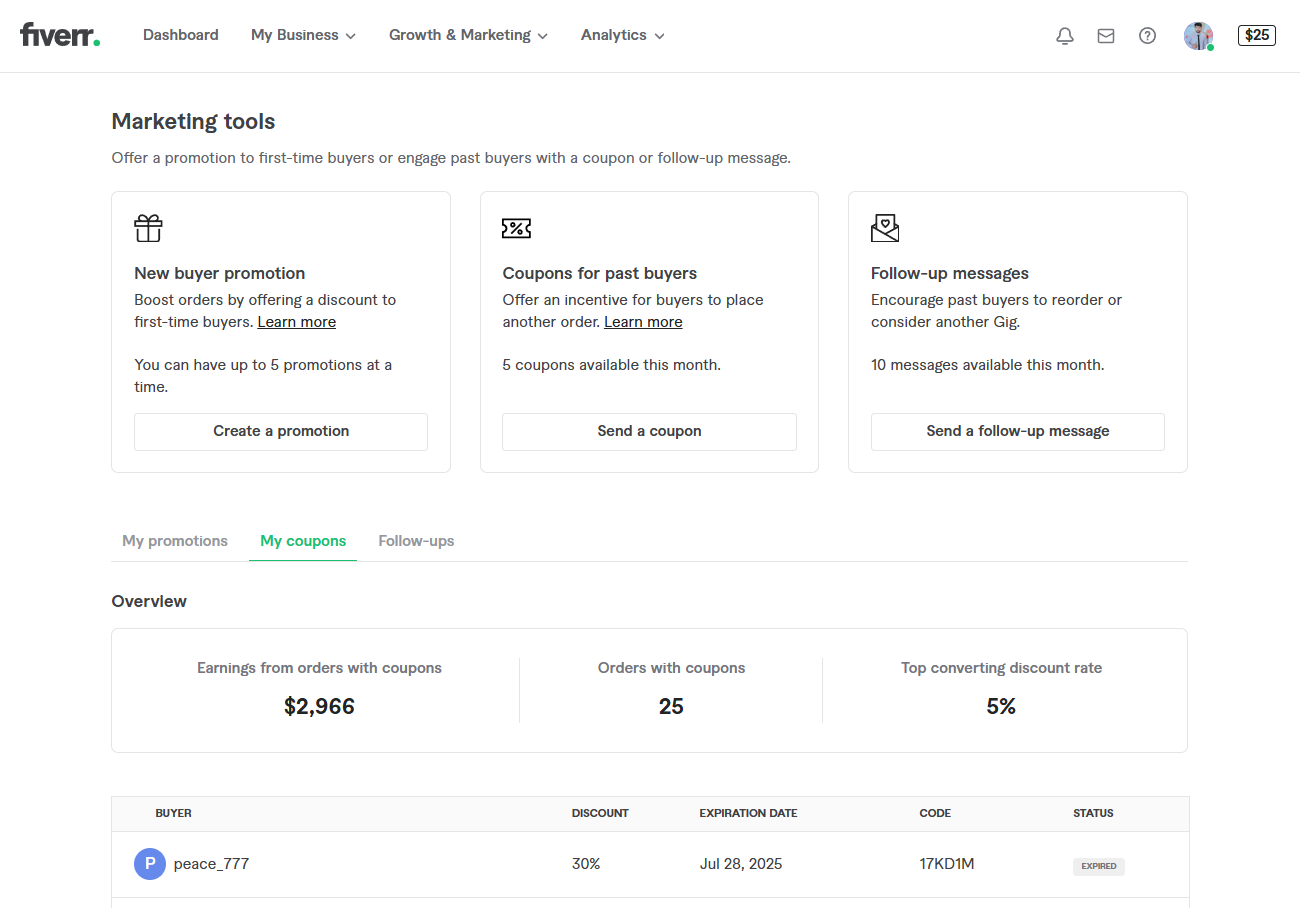Switch to the Follow-ups tab
1300x908 pixels.
pyautogui.click(x=416, y=541)
